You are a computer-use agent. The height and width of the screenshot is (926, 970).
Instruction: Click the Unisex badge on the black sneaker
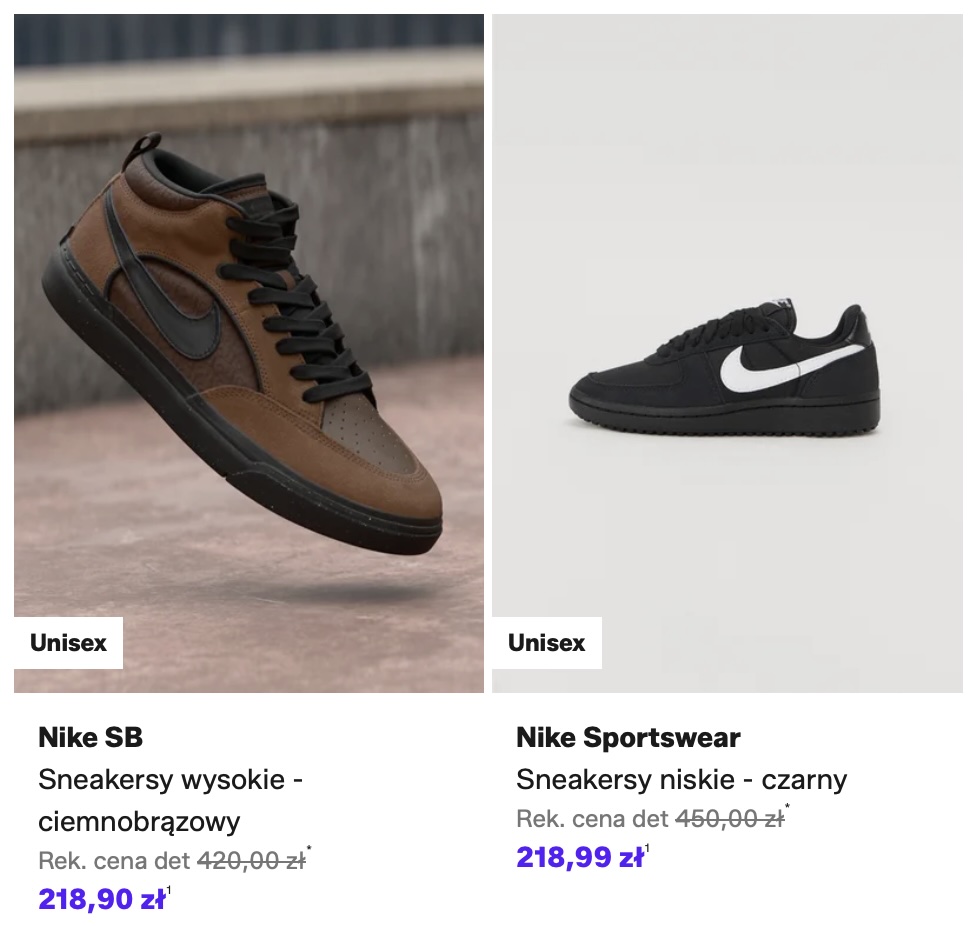[x=546, y=643]
